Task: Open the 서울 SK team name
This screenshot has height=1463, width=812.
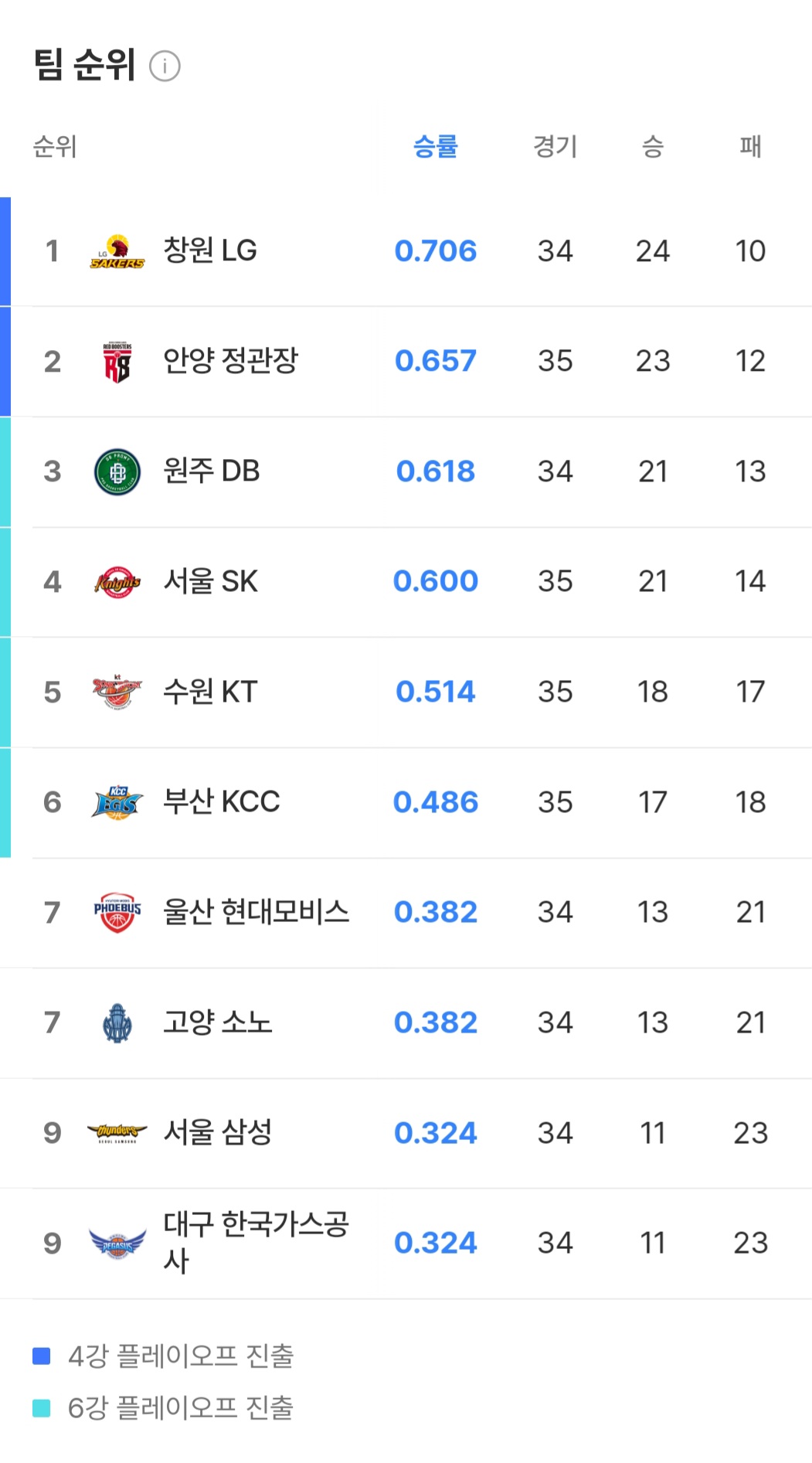Action: 210,582
